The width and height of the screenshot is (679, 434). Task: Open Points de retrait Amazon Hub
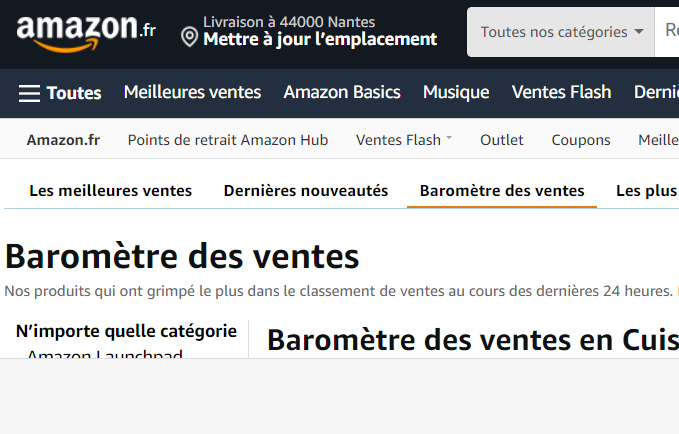coord(228,140)
